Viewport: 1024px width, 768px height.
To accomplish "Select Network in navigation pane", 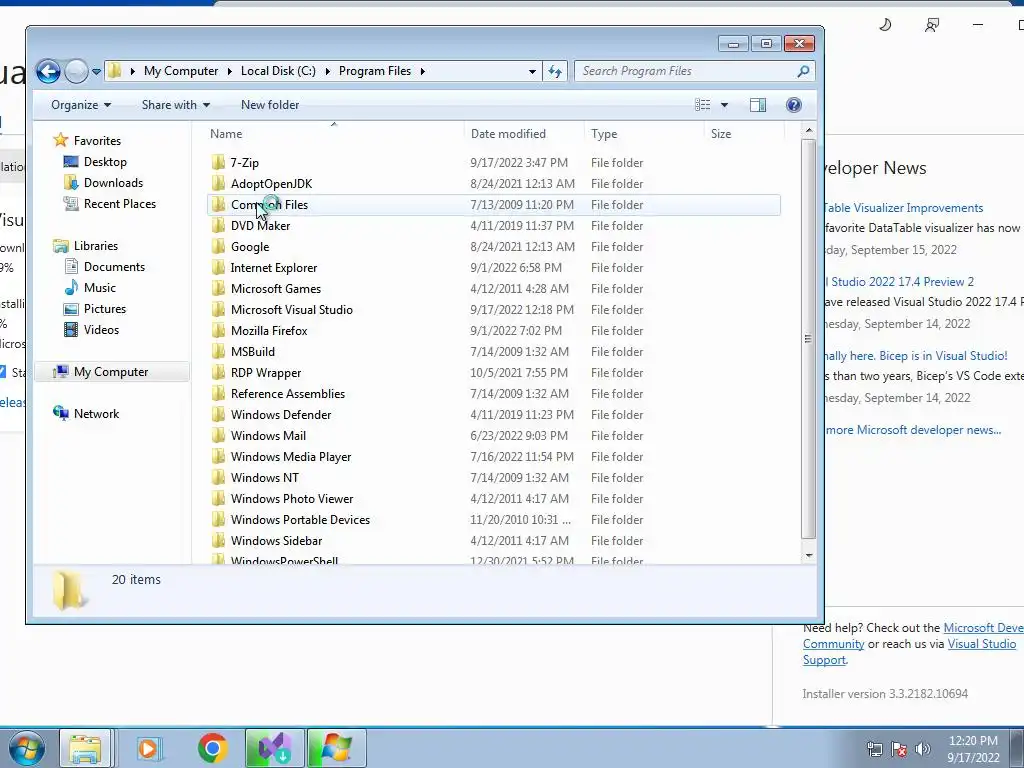I will coord(96,413).
